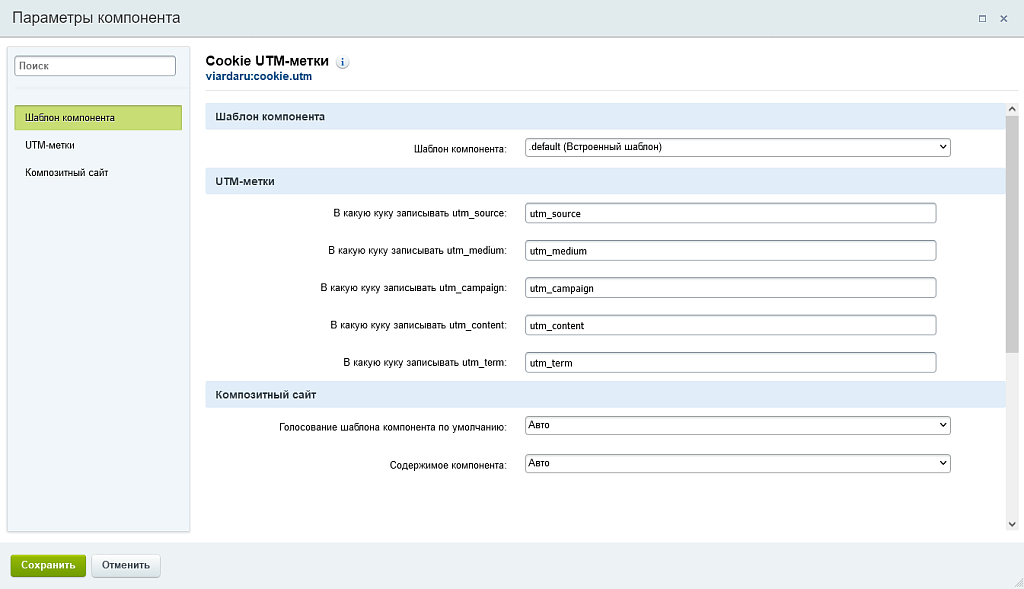
Task: Click the info icon beside Cookie UTM-метки
Action: click(x=343, y=62)
